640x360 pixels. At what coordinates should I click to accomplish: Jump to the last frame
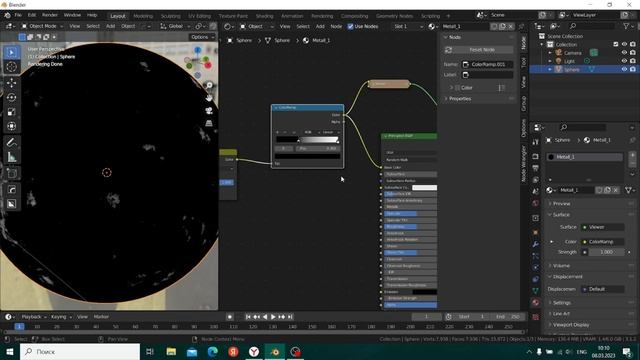click(x=290, y=317)
